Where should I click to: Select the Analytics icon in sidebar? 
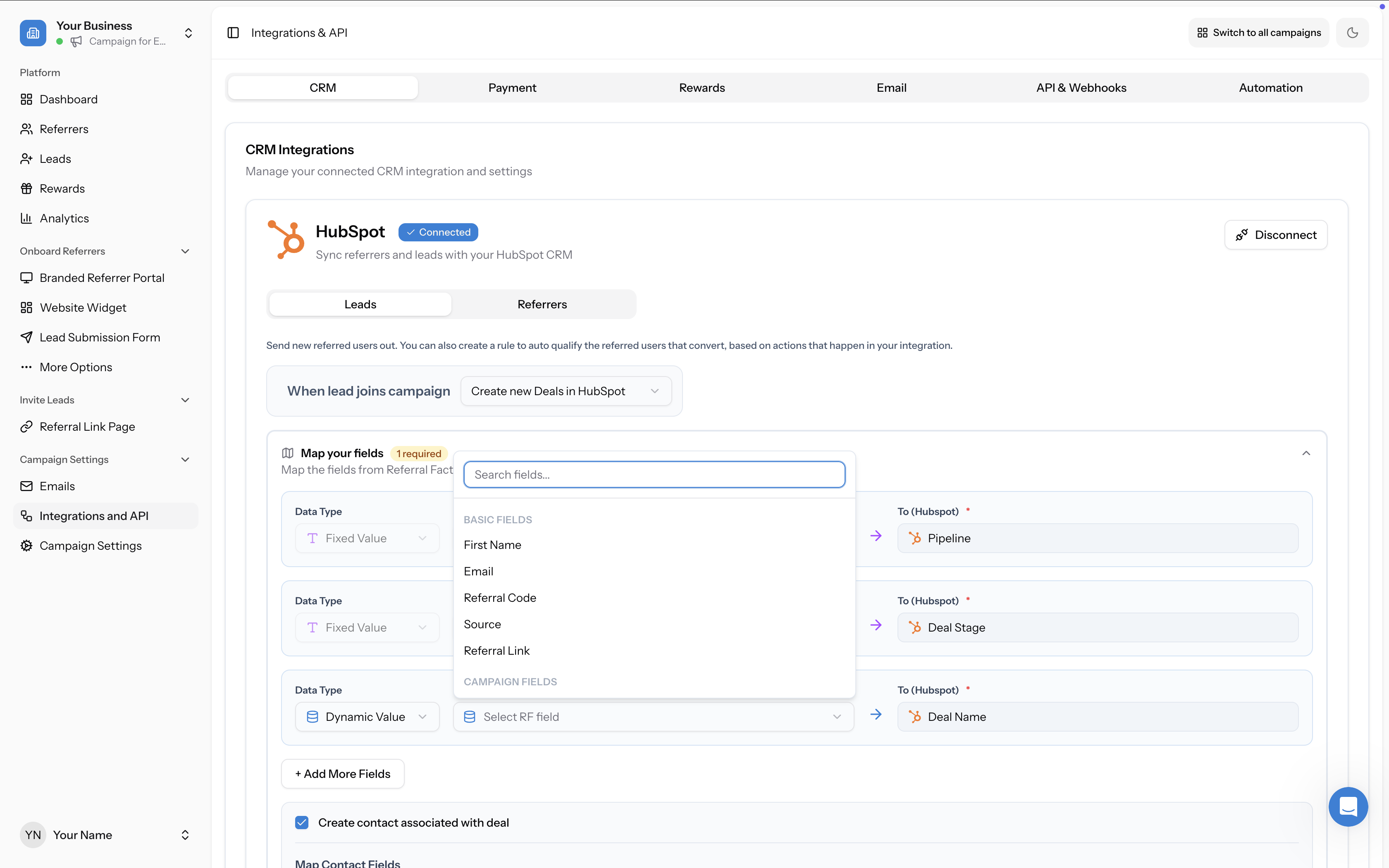coord(26,218)
